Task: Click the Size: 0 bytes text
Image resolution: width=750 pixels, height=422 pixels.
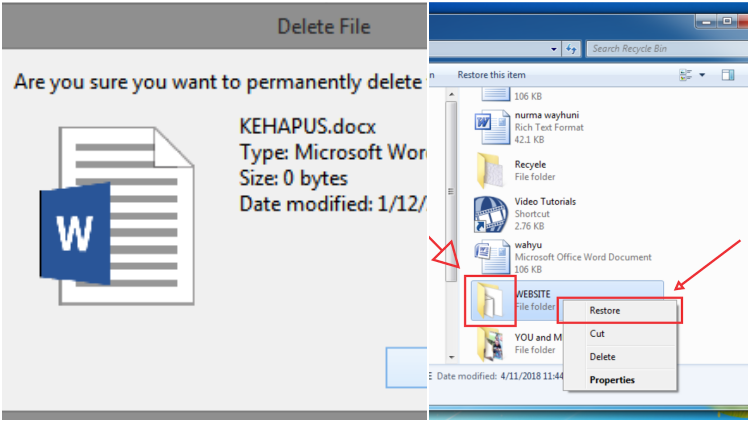Action: [x=293, y=178]
